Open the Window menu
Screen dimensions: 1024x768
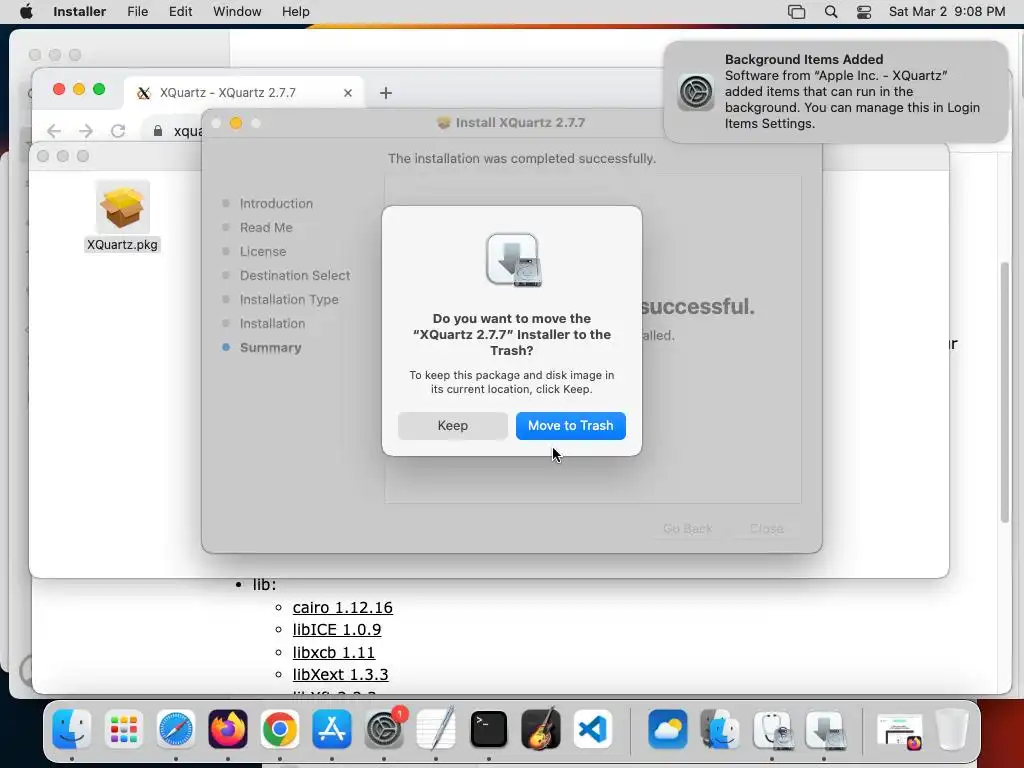(237, 12)
